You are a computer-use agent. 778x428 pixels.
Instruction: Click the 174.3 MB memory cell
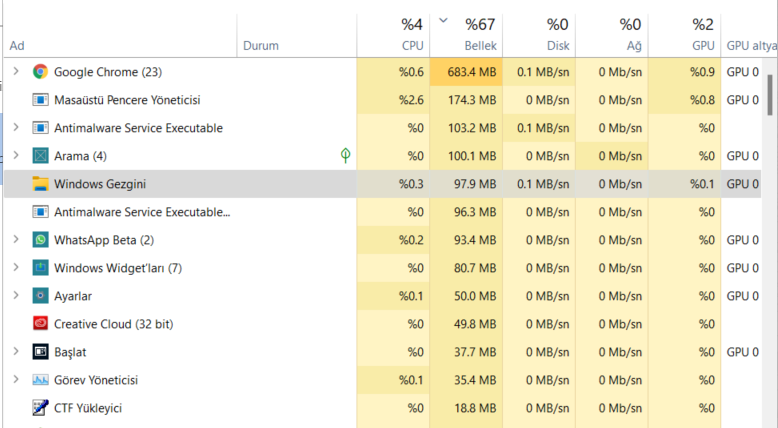466,100
